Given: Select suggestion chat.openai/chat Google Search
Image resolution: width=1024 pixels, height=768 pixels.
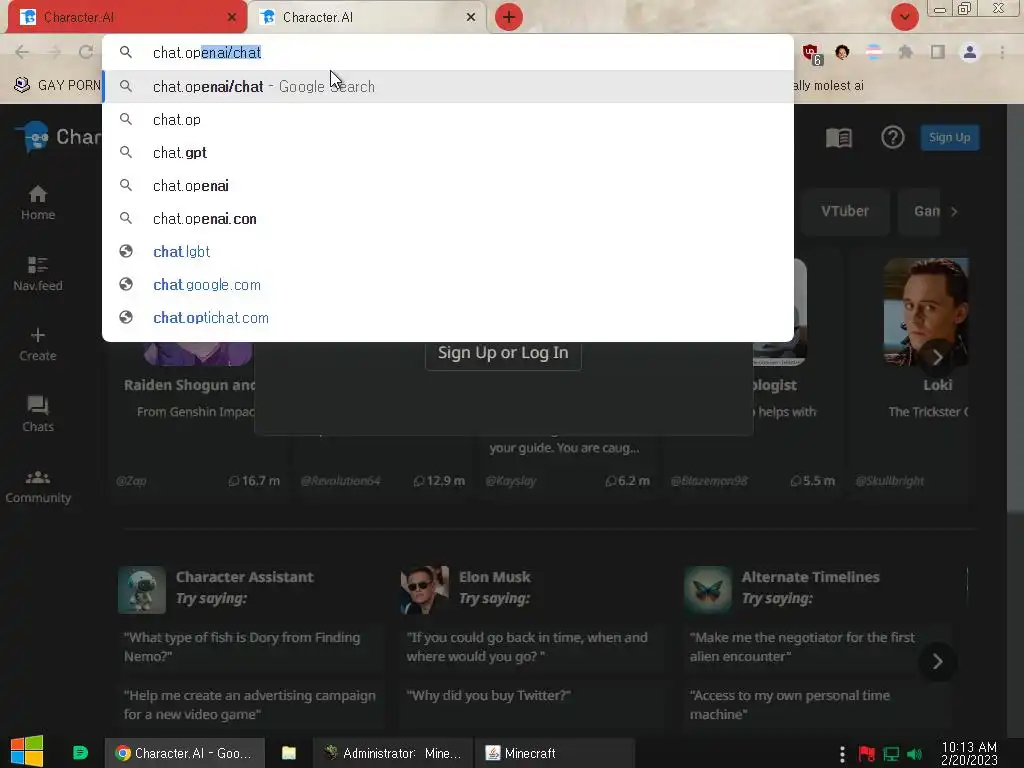Looking at the screenshot, I should 448,86.
